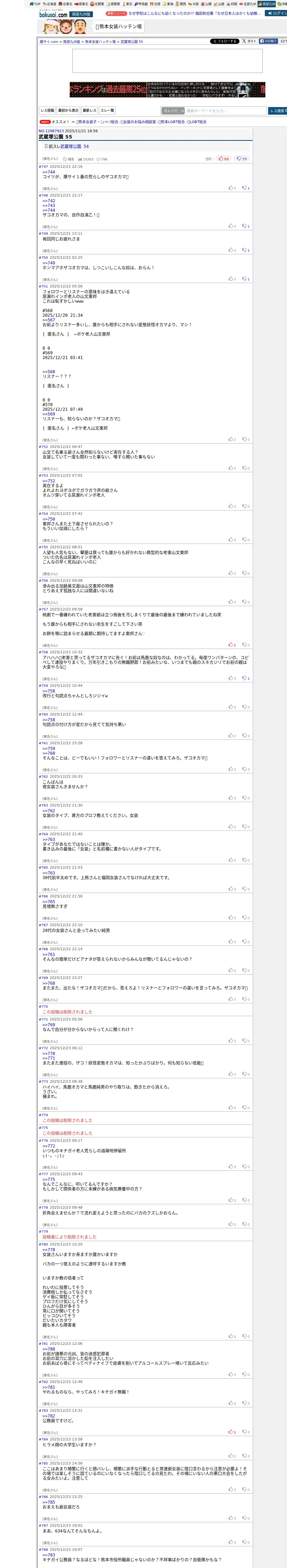287x1568 pixels.
Task: Click anchor >>749 in post #750
Action: 49,263
